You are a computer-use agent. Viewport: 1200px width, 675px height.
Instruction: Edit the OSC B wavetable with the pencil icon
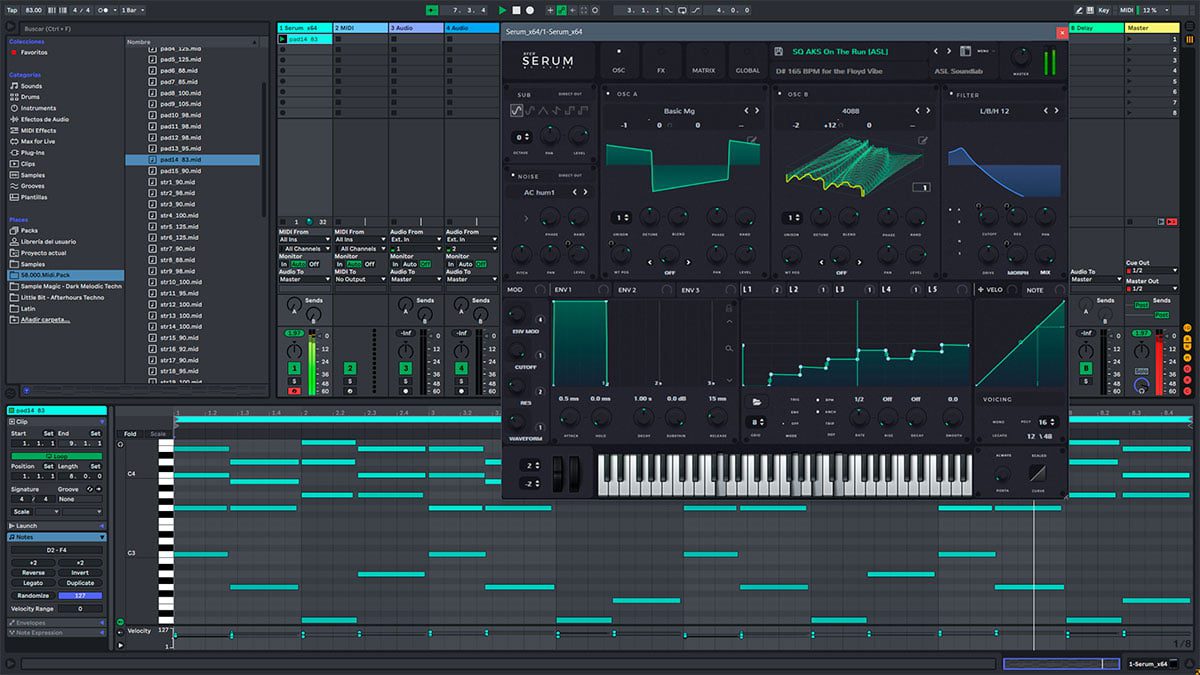click(923, 141)
